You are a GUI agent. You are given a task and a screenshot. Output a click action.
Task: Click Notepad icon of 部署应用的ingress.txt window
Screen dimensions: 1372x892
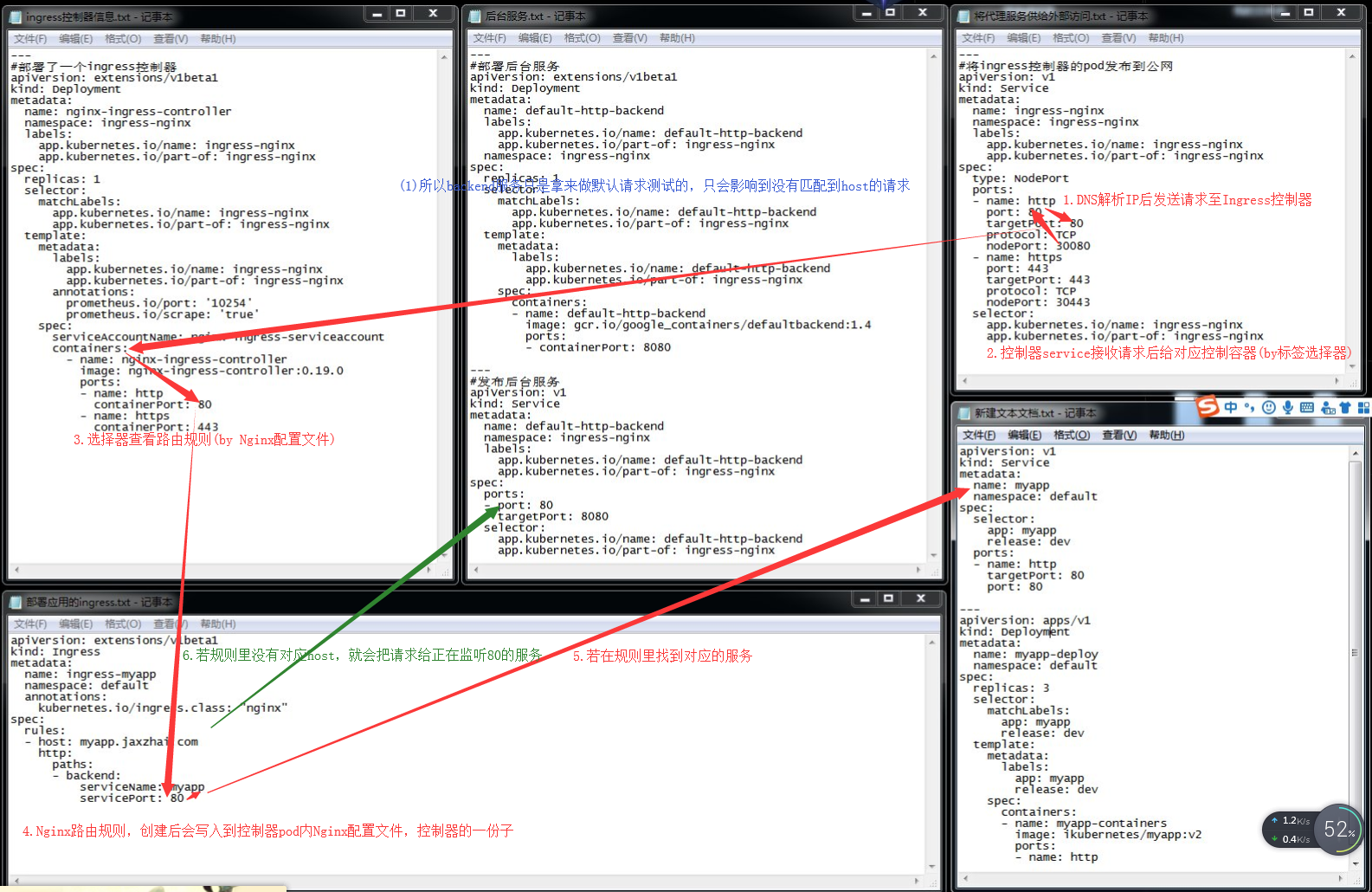click(15, 602)
